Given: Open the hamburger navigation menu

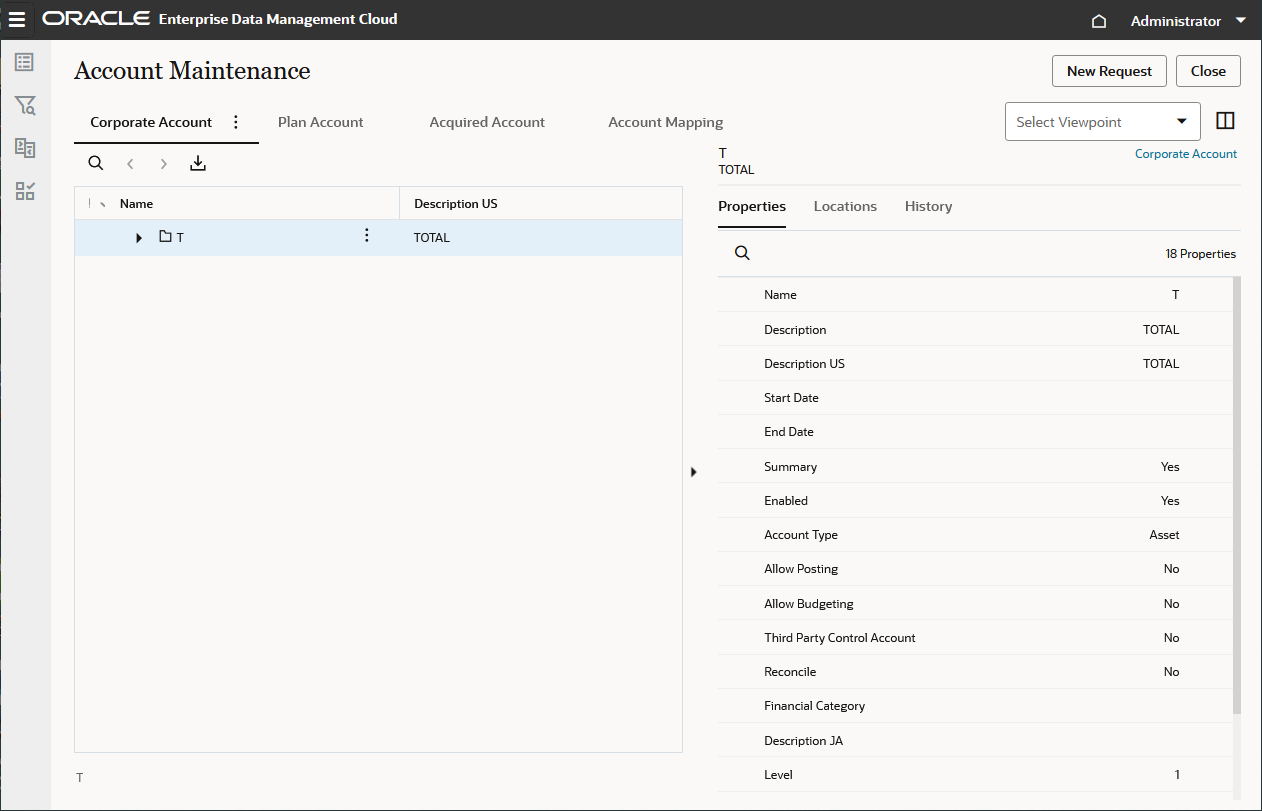Looking at the screenshot, I should [x=17, y=20].
